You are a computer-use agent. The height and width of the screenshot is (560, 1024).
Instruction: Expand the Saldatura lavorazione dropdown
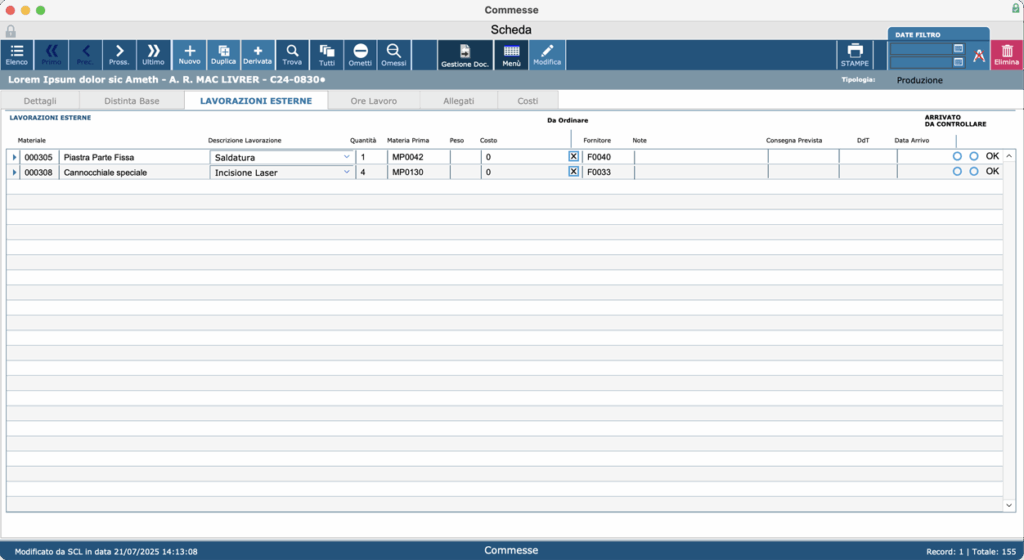pyautogui.click(x=346, y=157)
